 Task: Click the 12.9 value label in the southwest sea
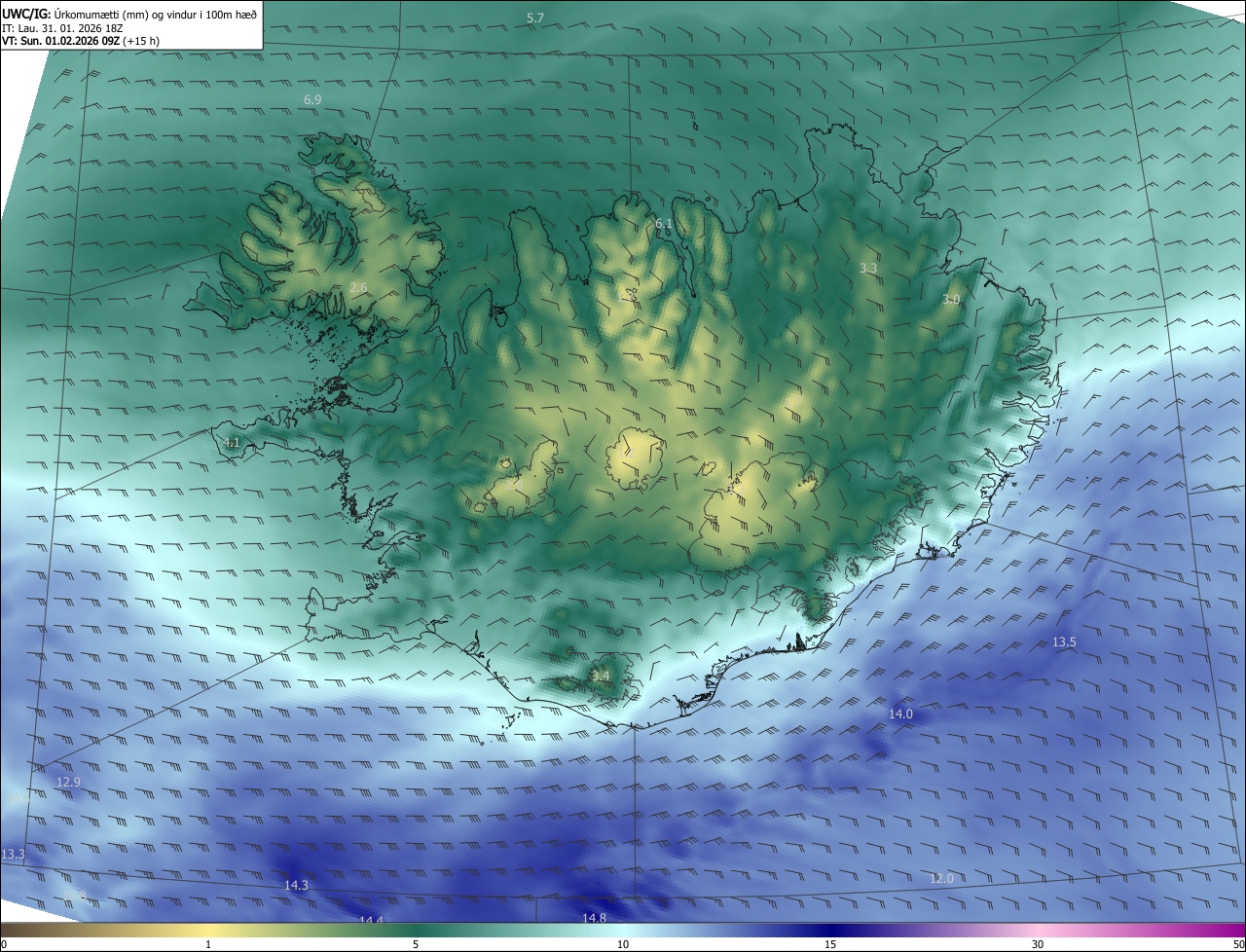[x=68, y=783]
